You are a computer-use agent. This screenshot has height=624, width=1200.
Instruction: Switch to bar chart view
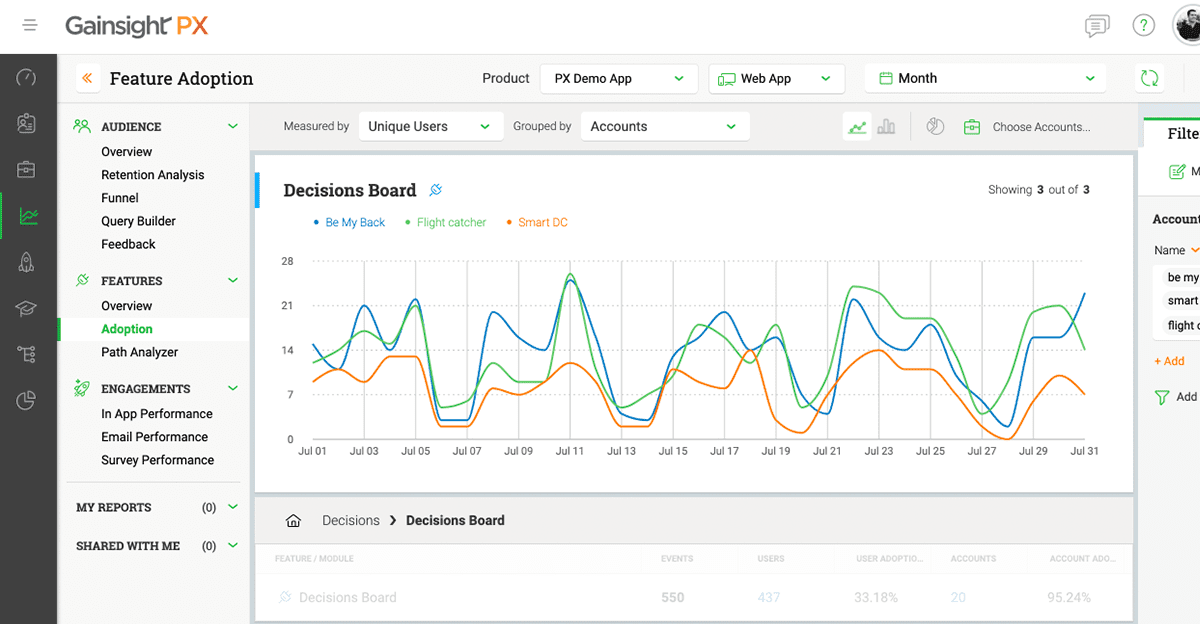tap(886, 127)
